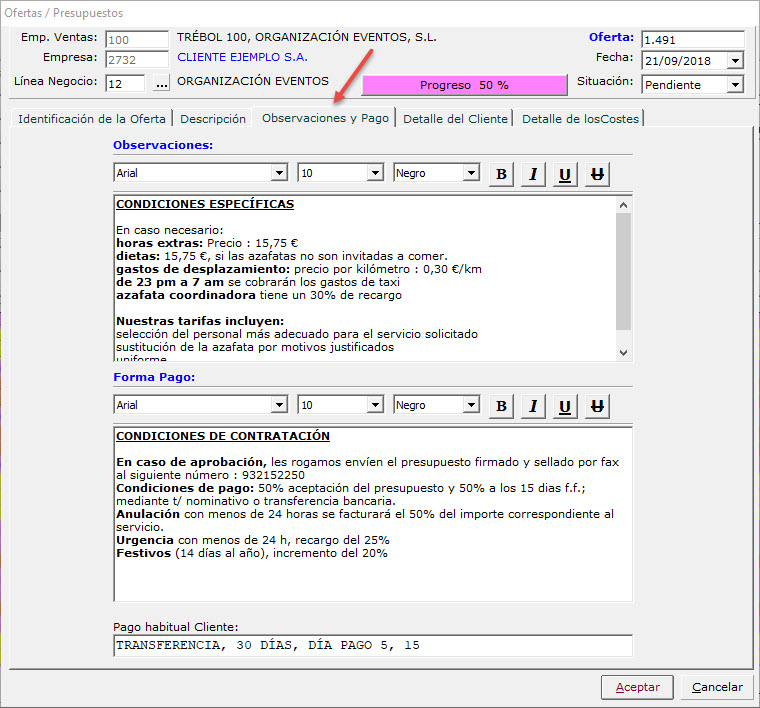Apply Bold in the Forma Pago toolbar
This screenshot has height=708, width=760.
(x=501, y=406)
